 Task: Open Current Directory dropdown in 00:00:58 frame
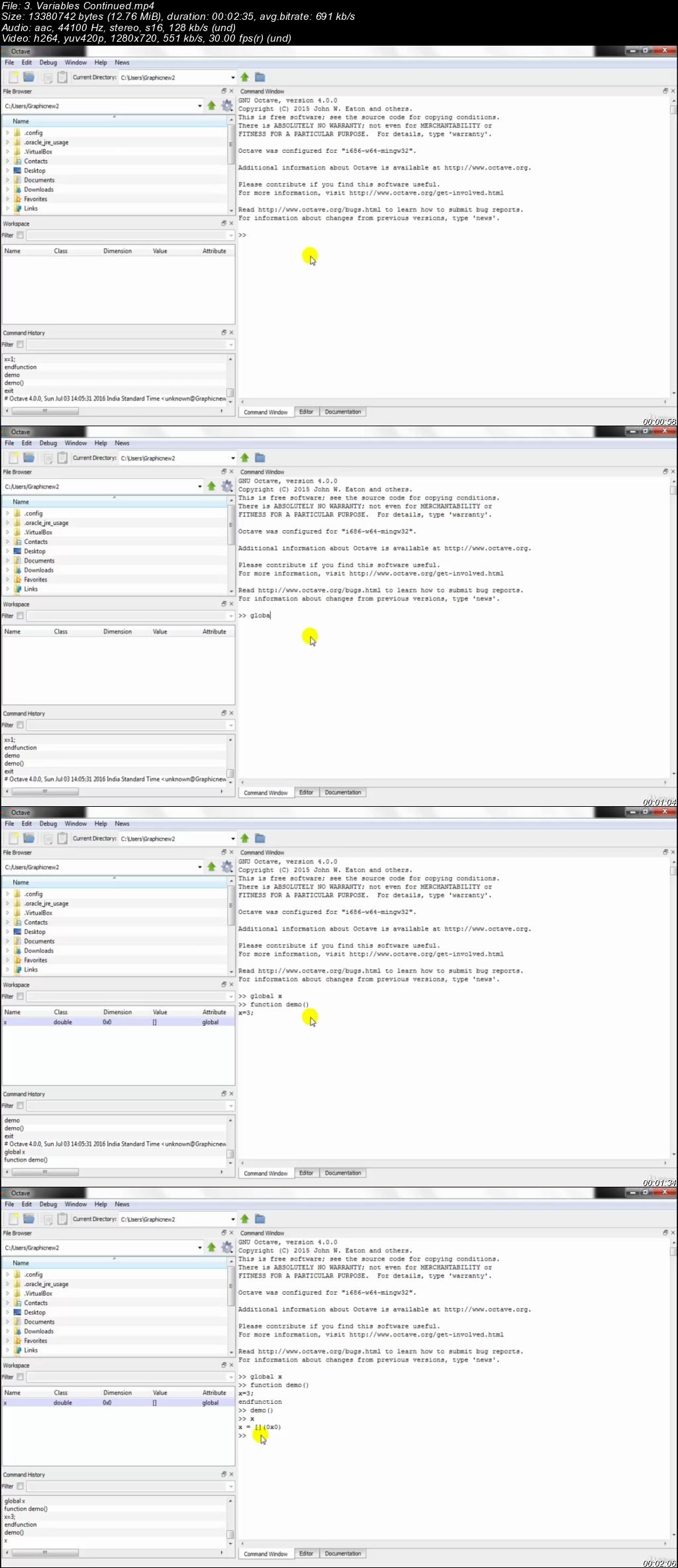[x=232, y=77]
